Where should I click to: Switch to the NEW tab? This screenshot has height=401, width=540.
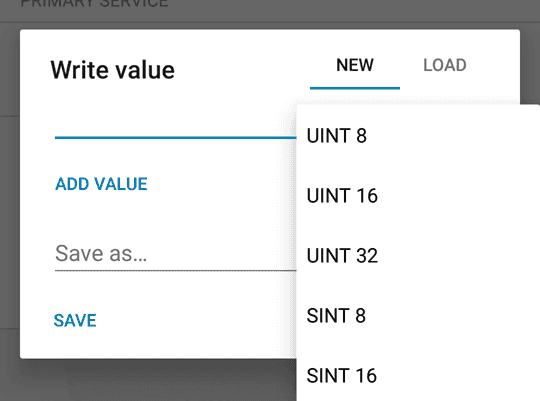click(x=355, y=65)
